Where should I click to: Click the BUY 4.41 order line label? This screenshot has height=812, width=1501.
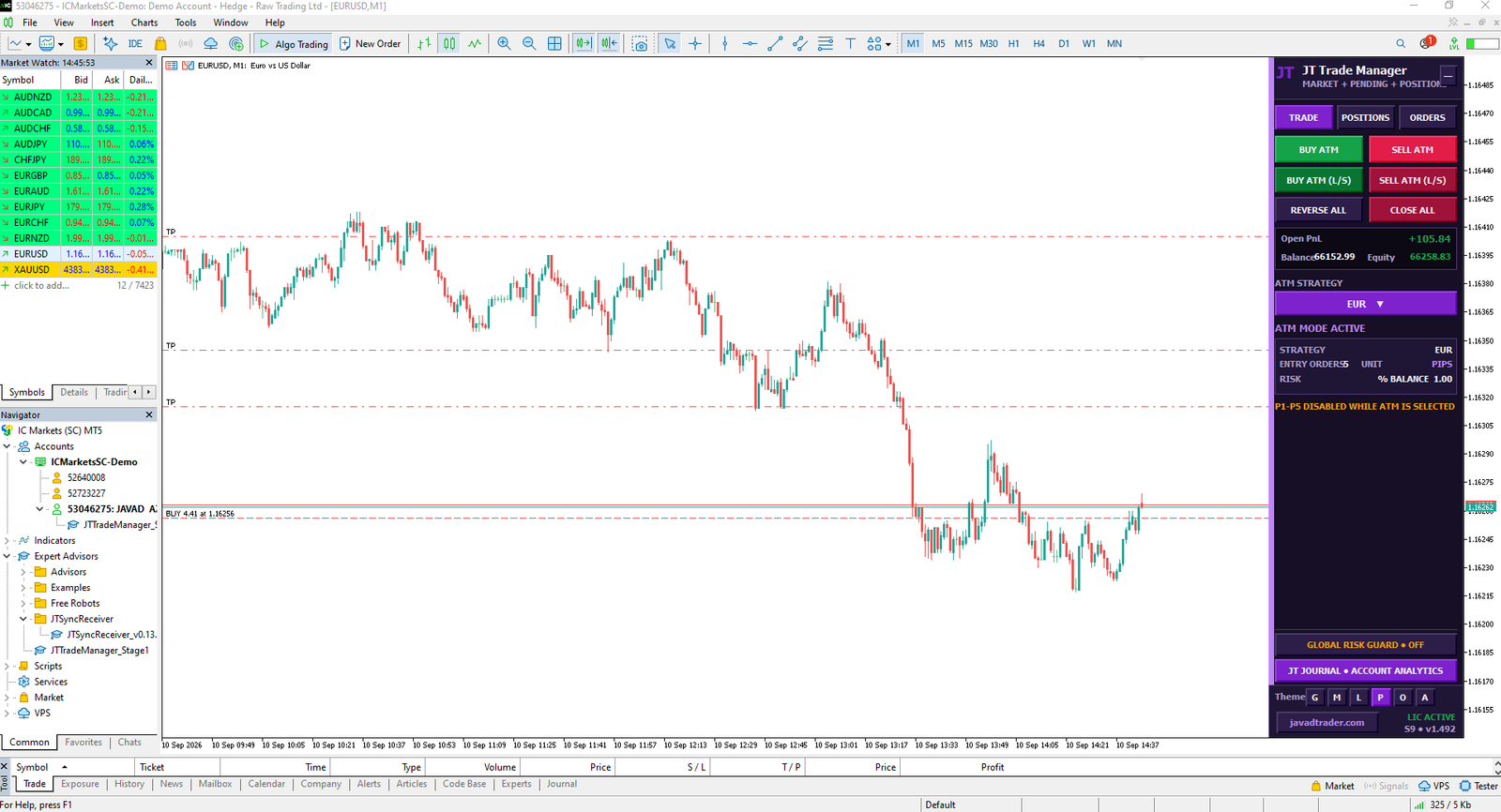point(200,514)
